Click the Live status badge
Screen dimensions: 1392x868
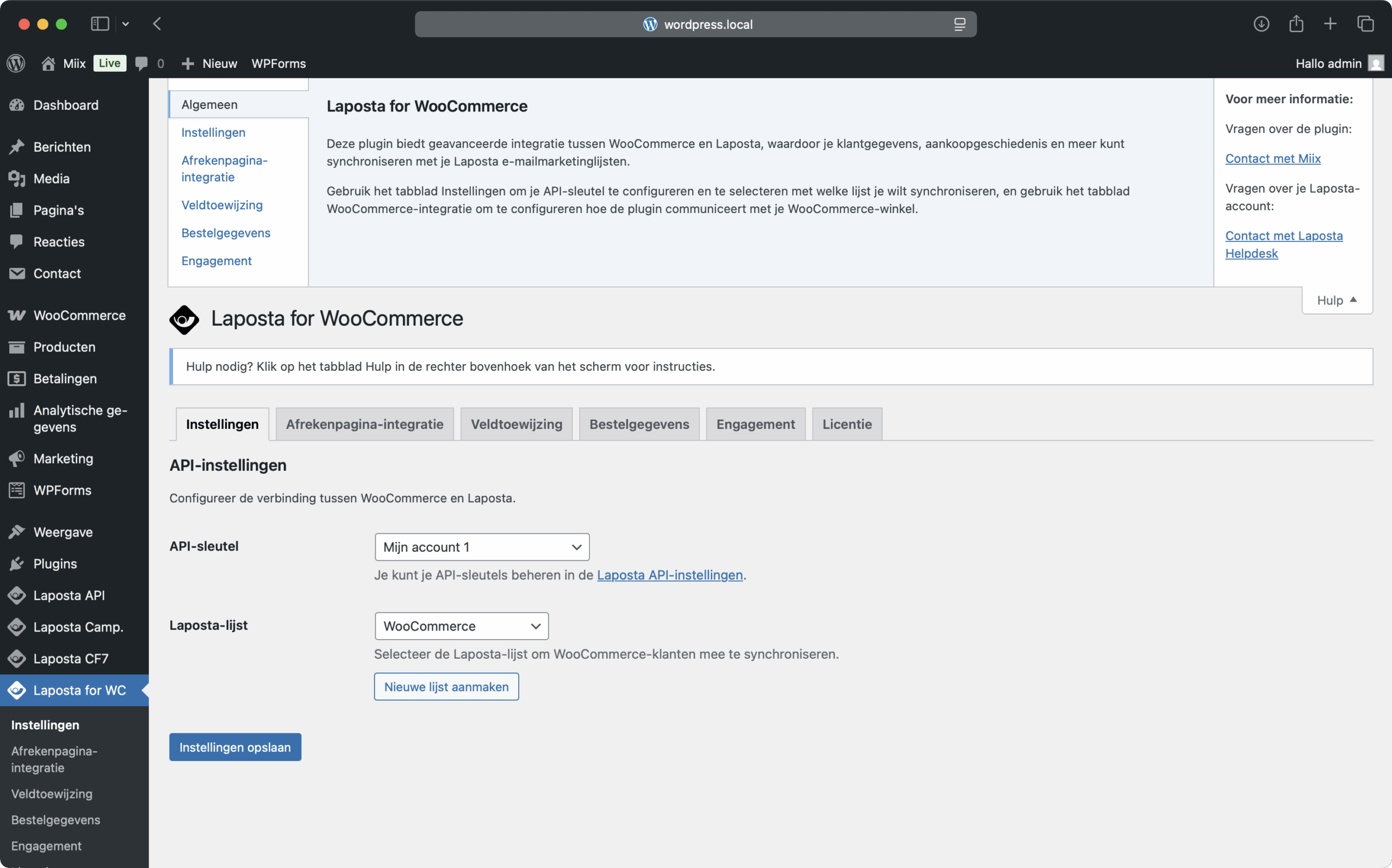click(109, 63)
